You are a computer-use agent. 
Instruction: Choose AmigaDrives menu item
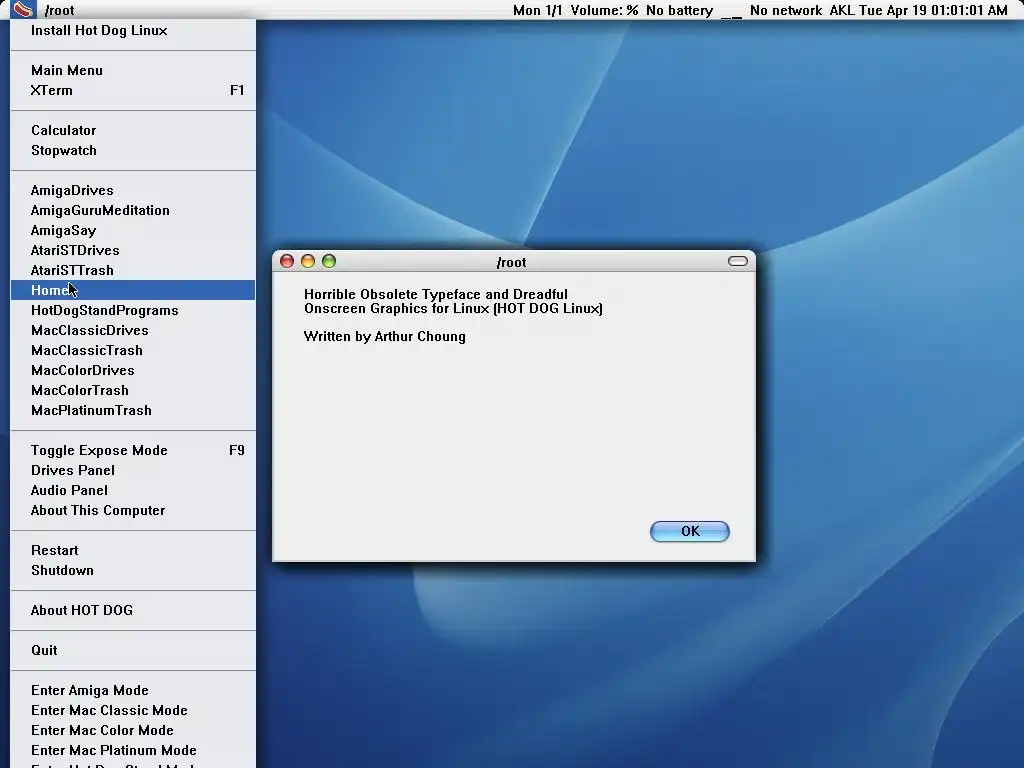(133, 191)
